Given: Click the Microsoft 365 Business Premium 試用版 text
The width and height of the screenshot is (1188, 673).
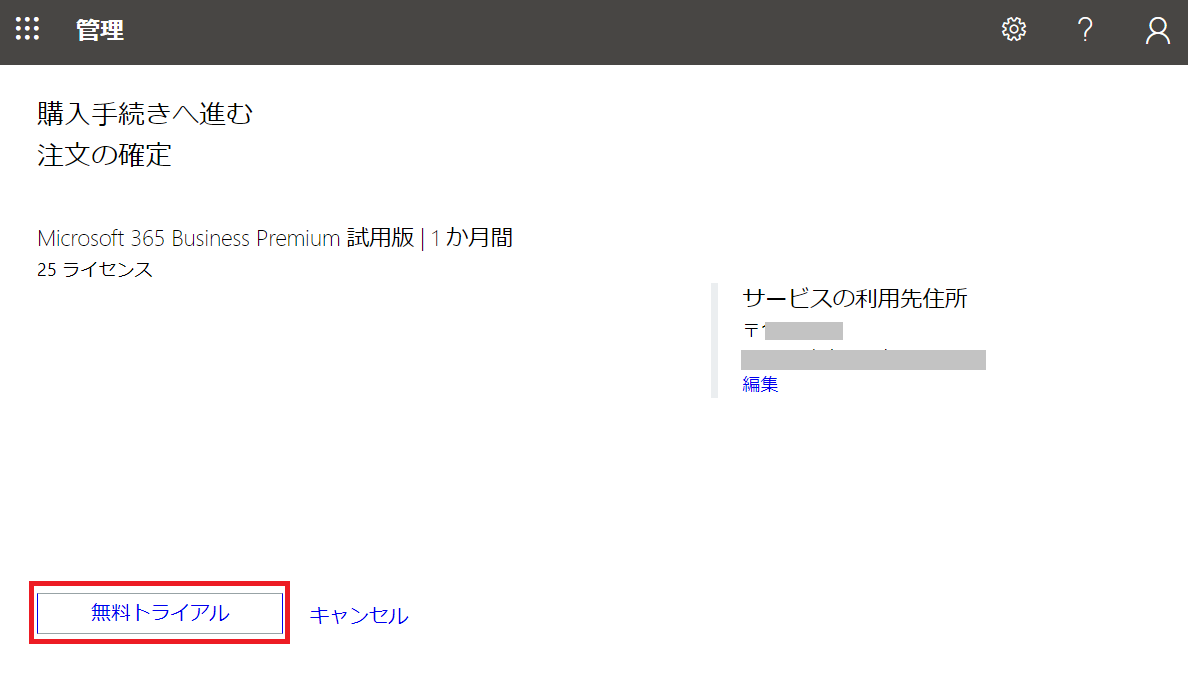Looking at the screenshot, I should 226,238.
